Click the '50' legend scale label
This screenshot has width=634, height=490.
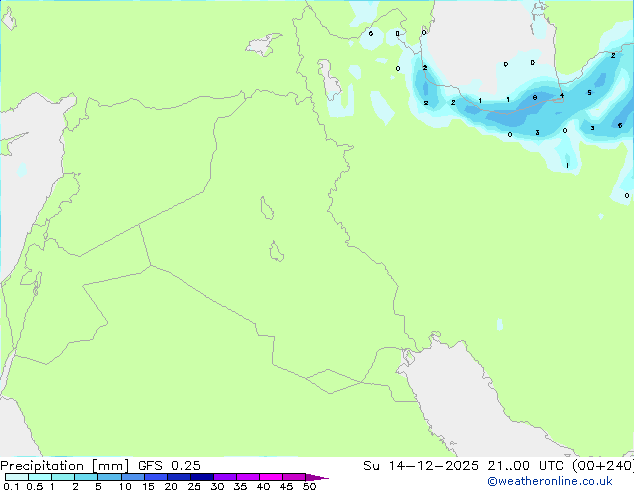pyautogui.click(x=310, y=486)
